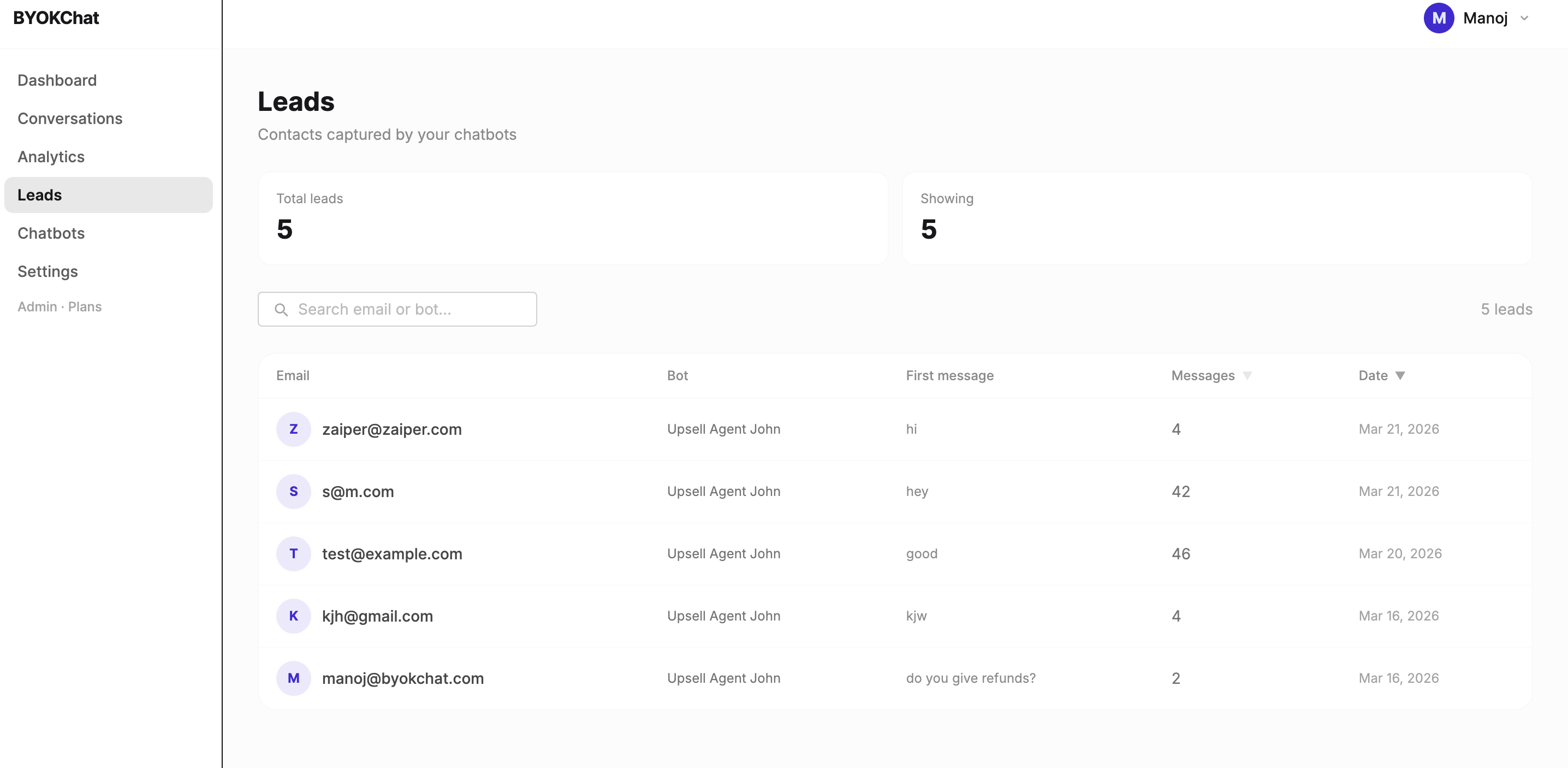Click Manoj's purple profile avatar
The height and width of the screenshot is (768, 1568).
[x=1439, y=18]
